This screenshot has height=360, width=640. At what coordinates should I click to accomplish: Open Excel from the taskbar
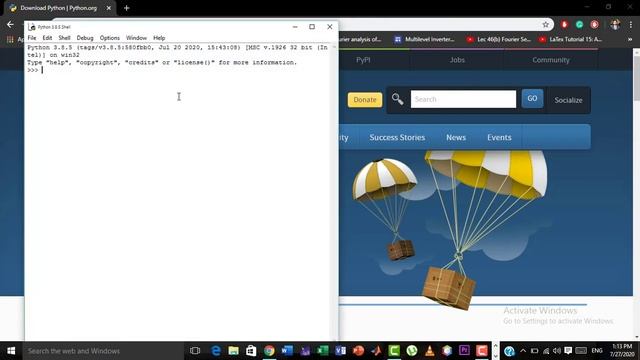pos(323,351)
